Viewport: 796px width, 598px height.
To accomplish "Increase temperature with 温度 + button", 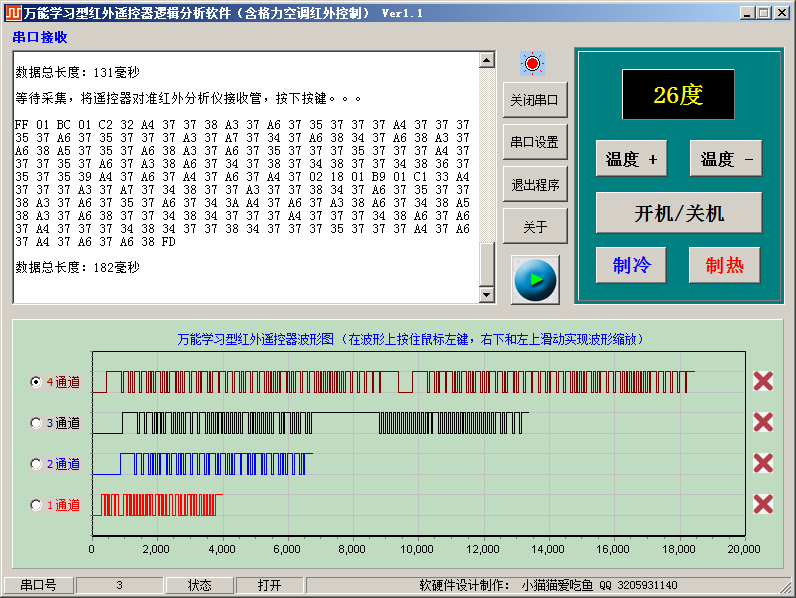I will tap(632, 159).
